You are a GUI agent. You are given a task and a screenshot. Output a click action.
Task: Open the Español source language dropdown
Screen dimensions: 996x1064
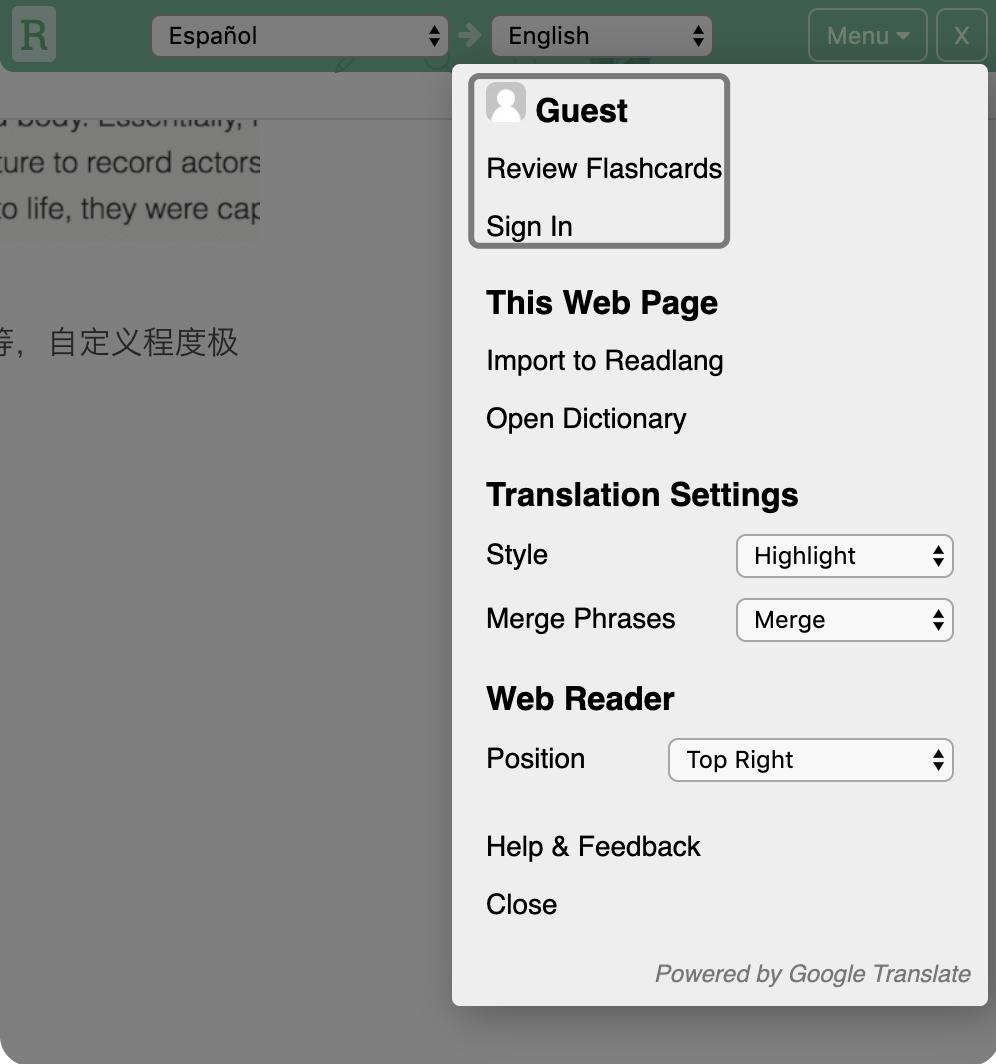point(300,35)
